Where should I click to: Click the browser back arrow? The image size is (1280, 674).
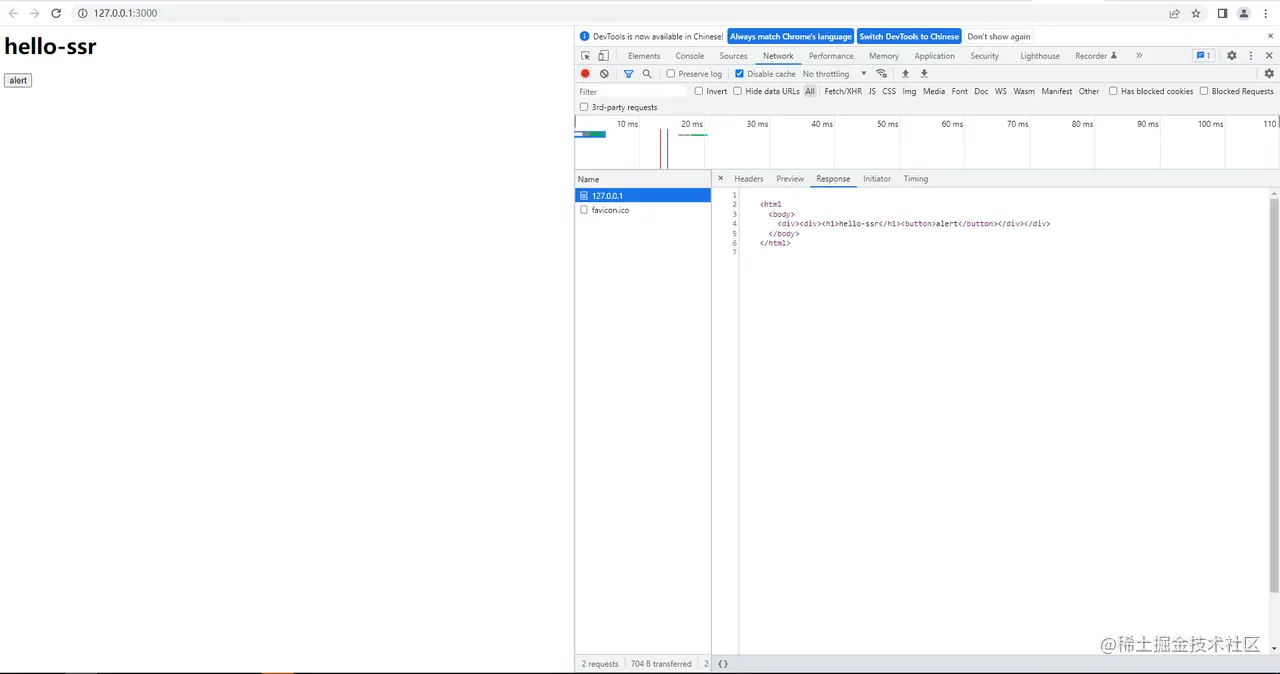(x=13, y=13)
